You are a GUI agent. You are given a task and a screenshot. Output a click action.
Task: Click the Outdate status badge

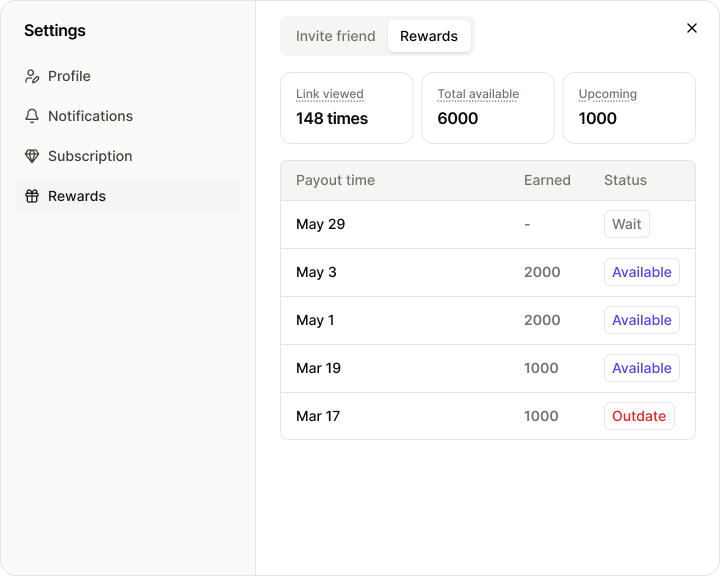coord(639,416)
